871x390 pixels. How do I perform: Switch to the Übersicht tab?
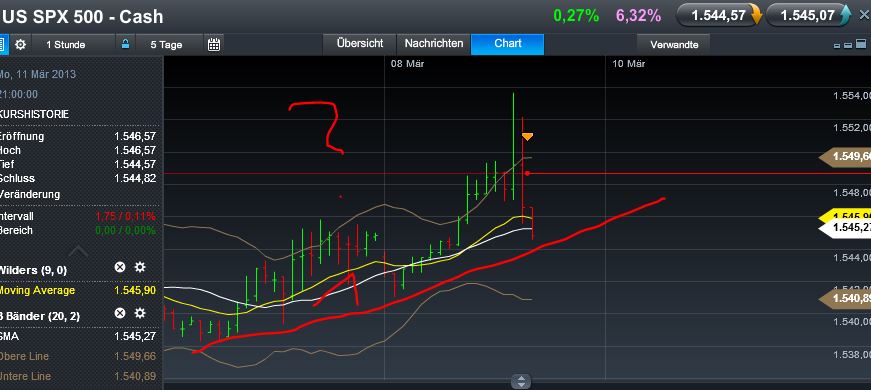(360, 44)
